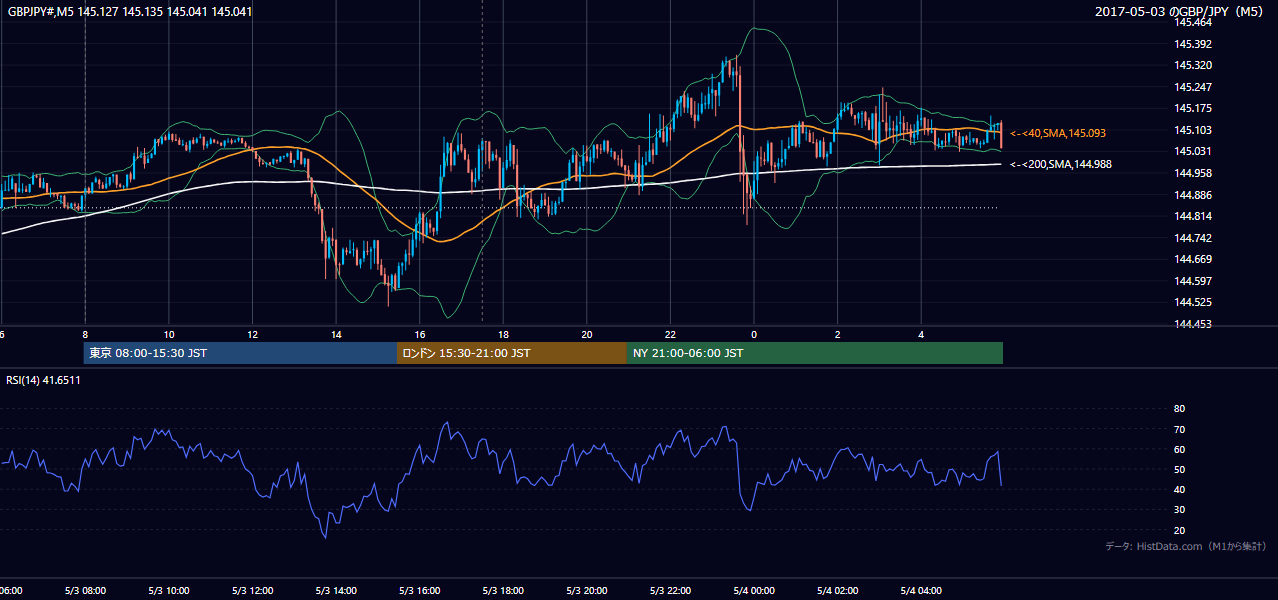Click the Tokyo 08:00-15:30 JST session bar
Image resolution: width=1278 pixels, height=600 pixels.
240,353
